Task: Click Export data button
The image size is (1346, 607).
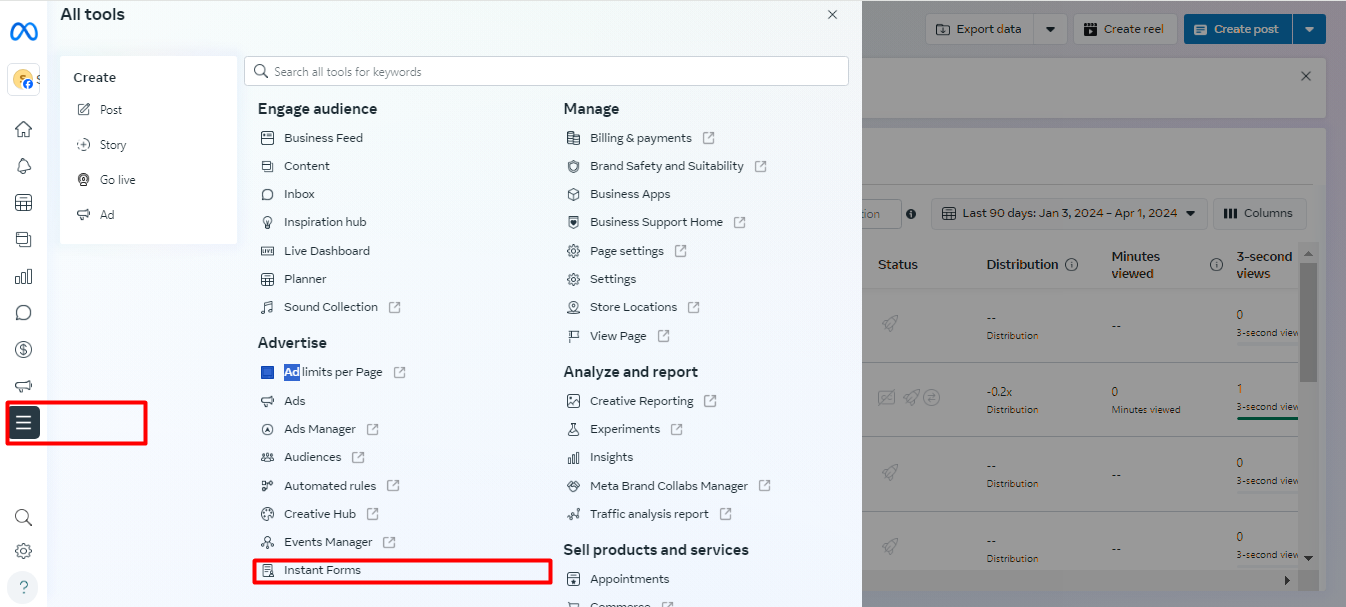Action: (x=979, y=29)
